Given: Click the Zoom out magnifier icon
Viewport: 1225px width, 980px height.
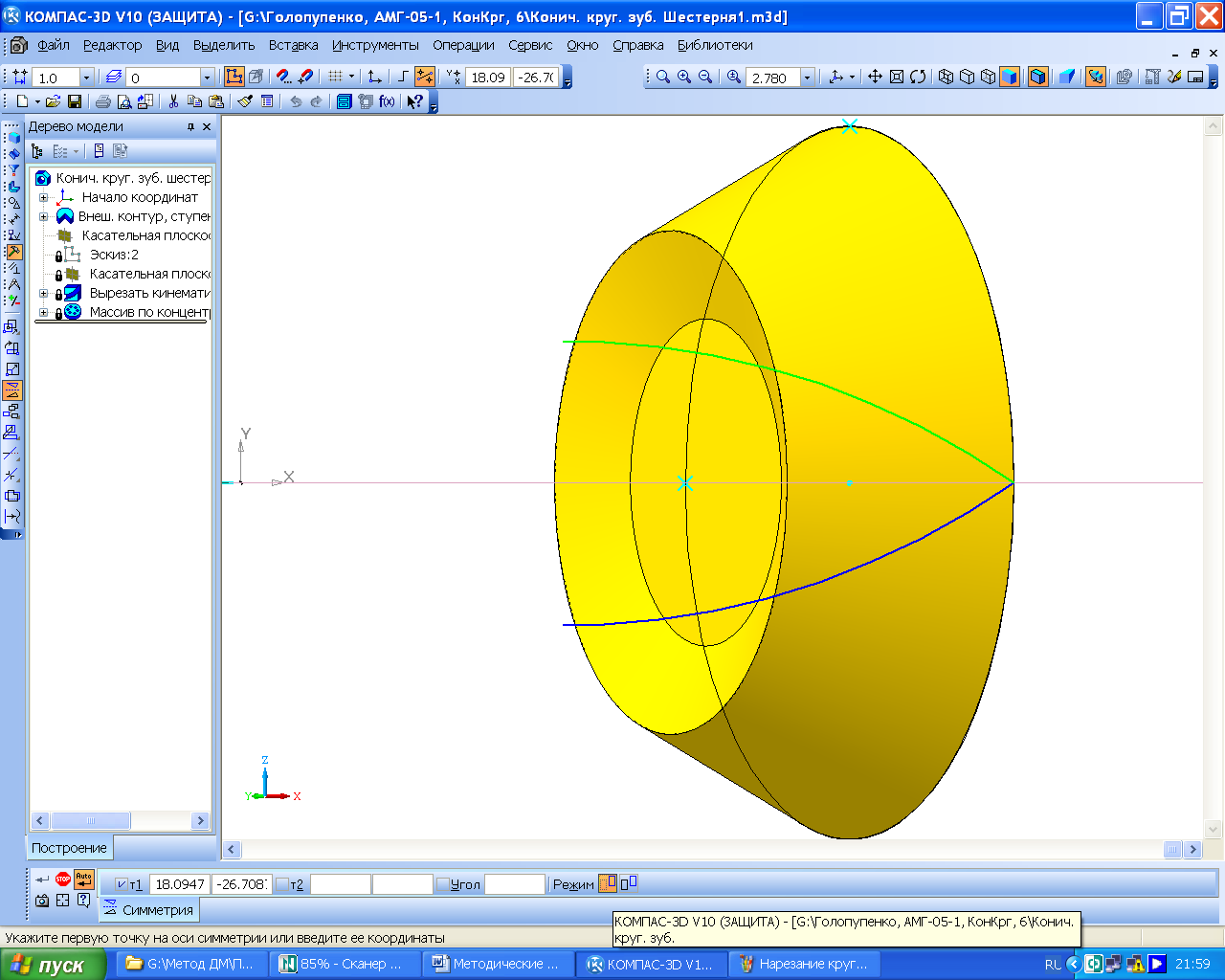Looking at the screenshot, I should point(705,78).
